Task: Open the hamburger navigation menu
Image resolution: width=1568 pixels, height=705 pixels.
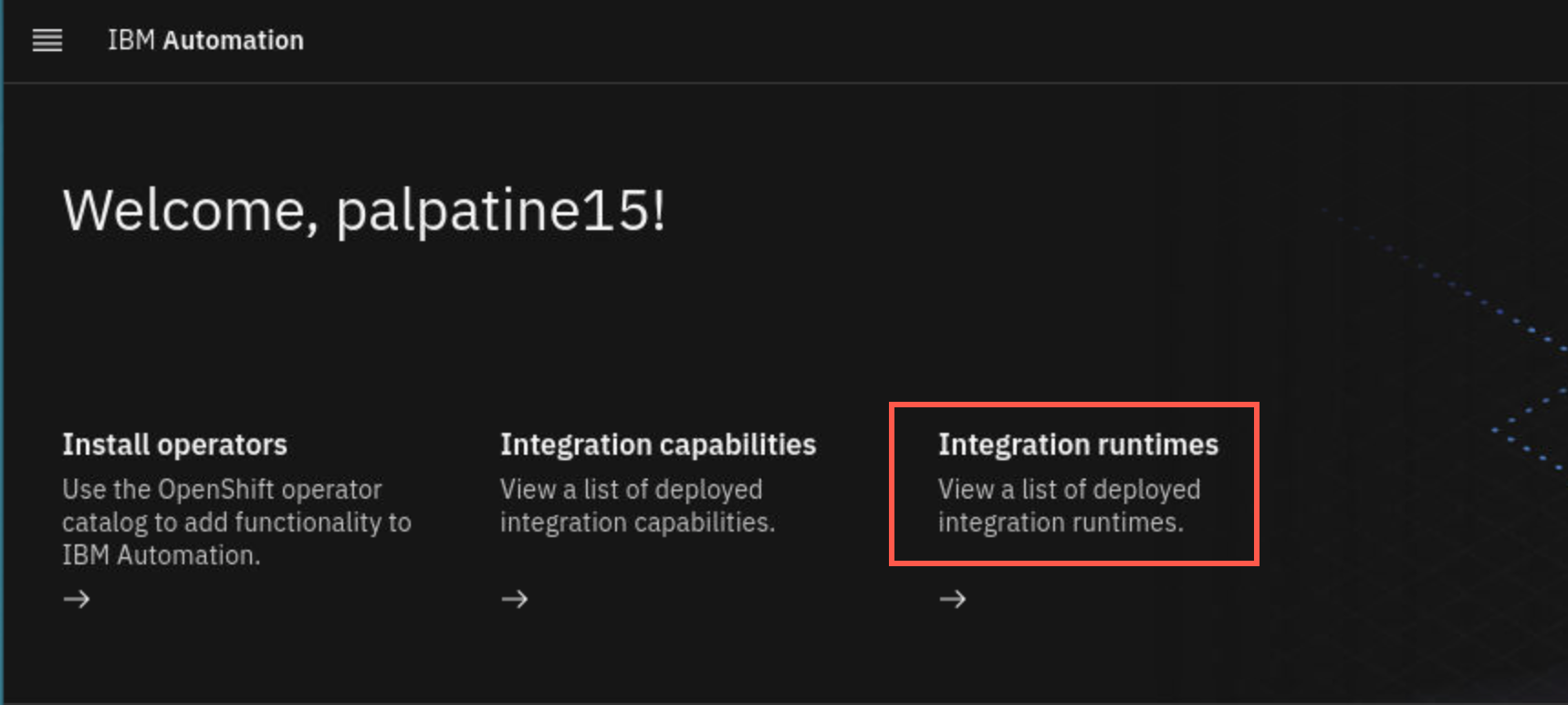Action: (x=47, y=40)
